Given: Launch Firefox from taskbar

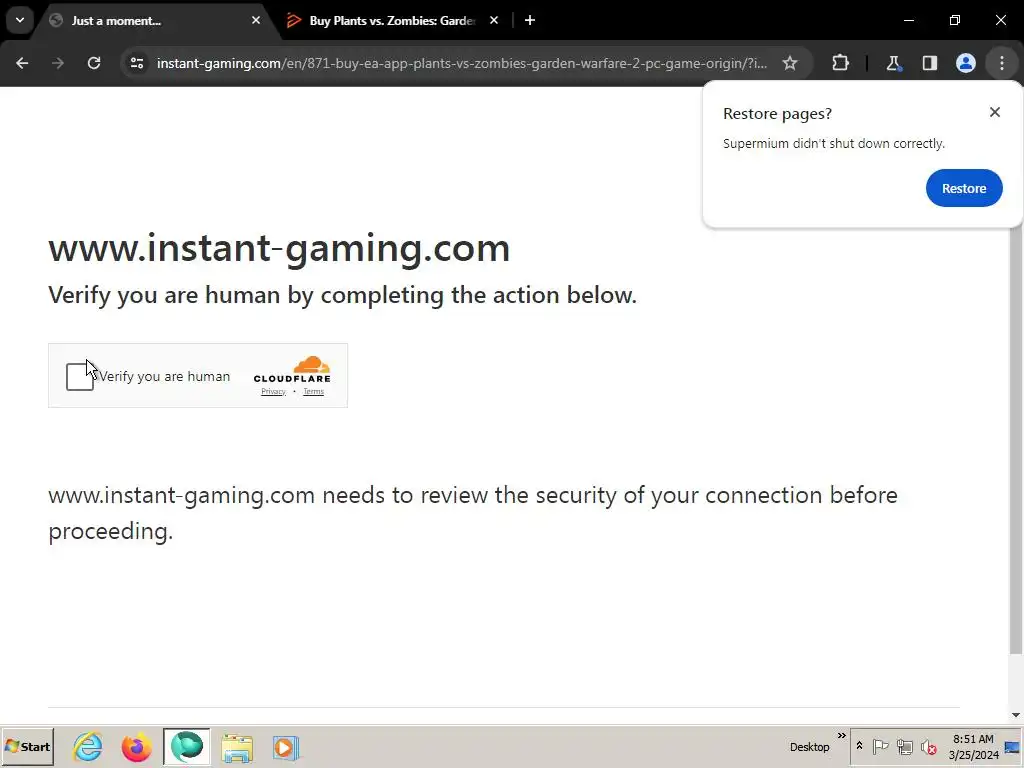Looking at the screenshot, I should pos(136,747).
